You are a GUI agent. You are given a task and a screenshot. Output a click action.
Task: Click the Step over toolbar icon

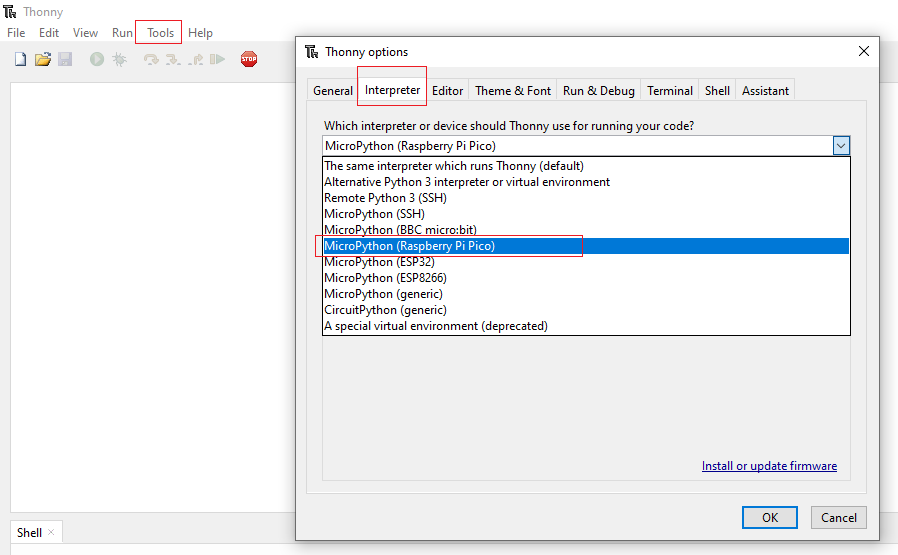coord(151,59)
